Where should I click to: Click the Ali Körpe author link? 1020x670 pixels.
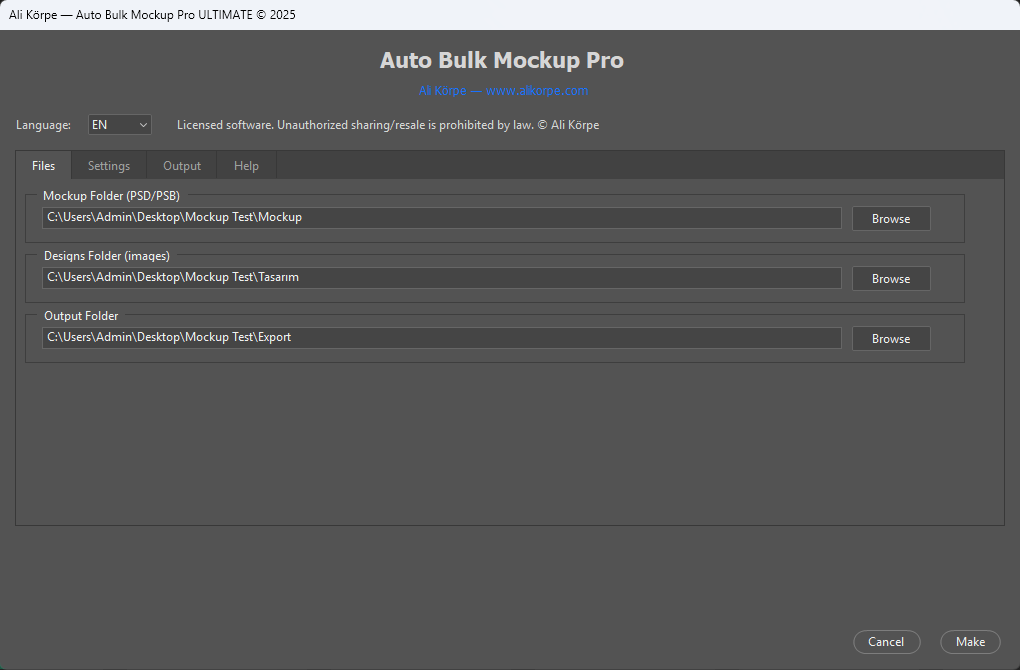(441, 90)
